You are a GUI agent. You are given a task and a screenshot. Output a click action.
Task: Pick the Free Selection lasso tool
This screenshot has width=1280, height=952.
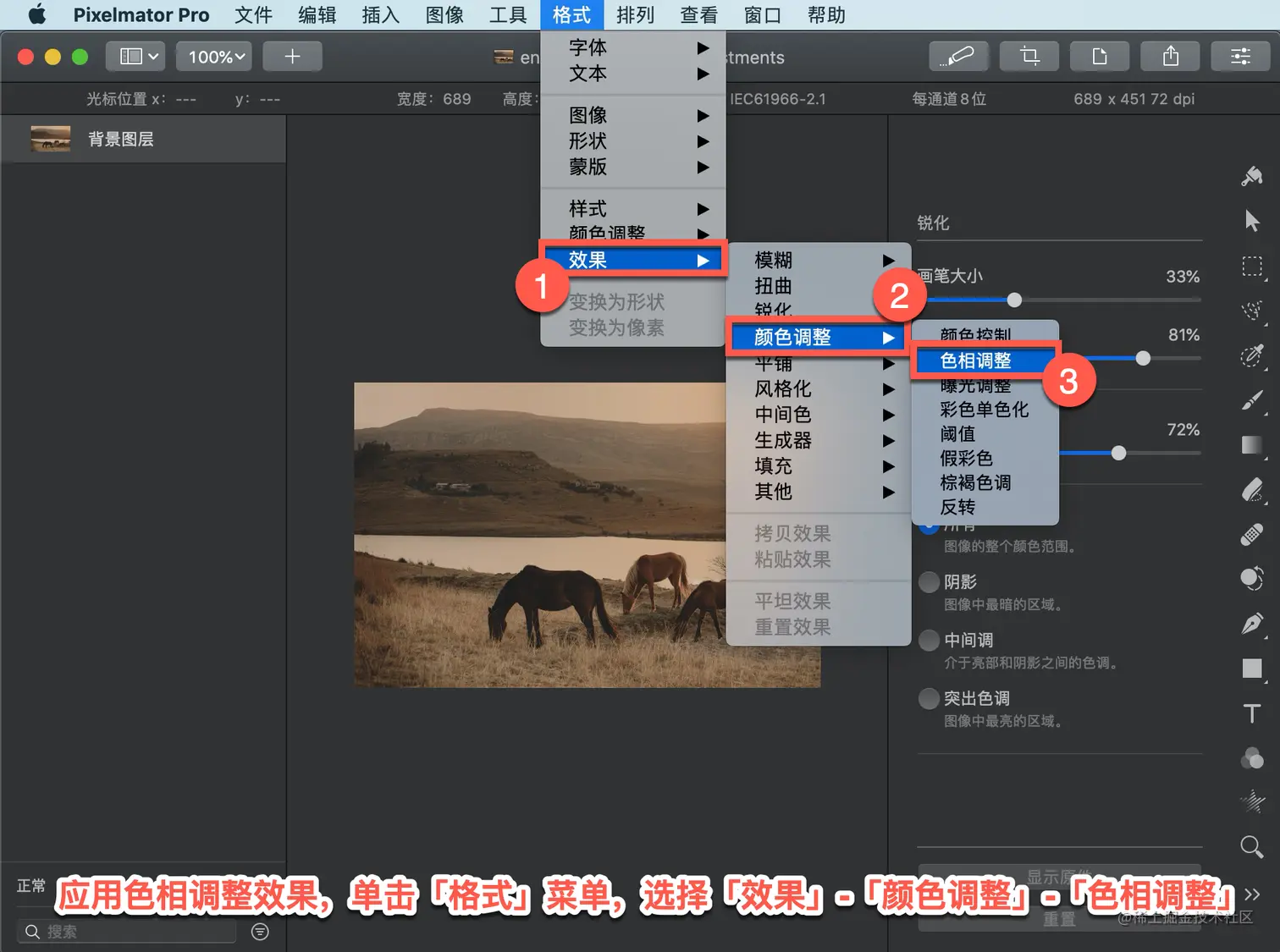click(x=1252, y=311)
